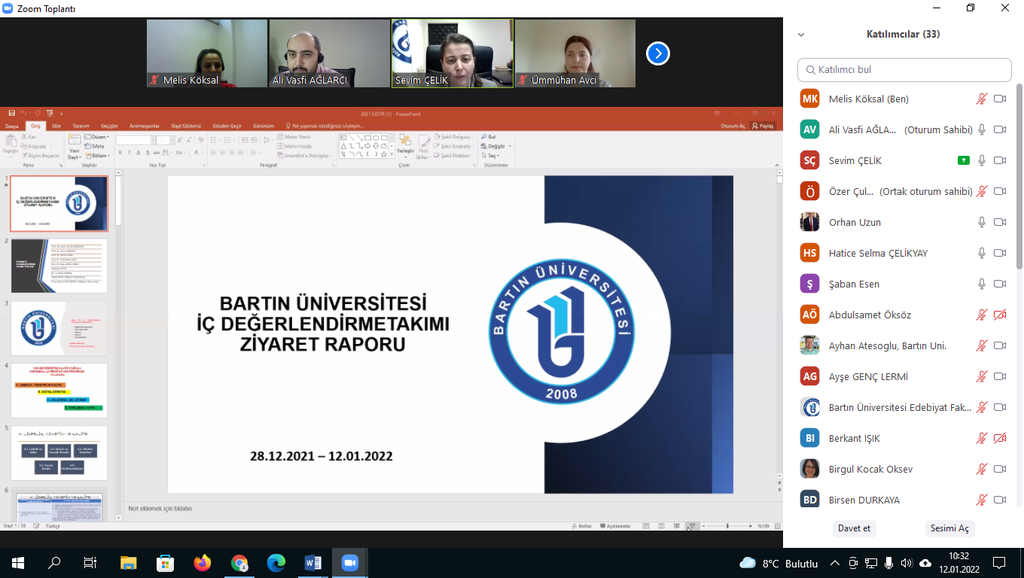Click Abdulsamet Öksöz's disabled camera icon
1024x578 pixels.
point(999,315)
